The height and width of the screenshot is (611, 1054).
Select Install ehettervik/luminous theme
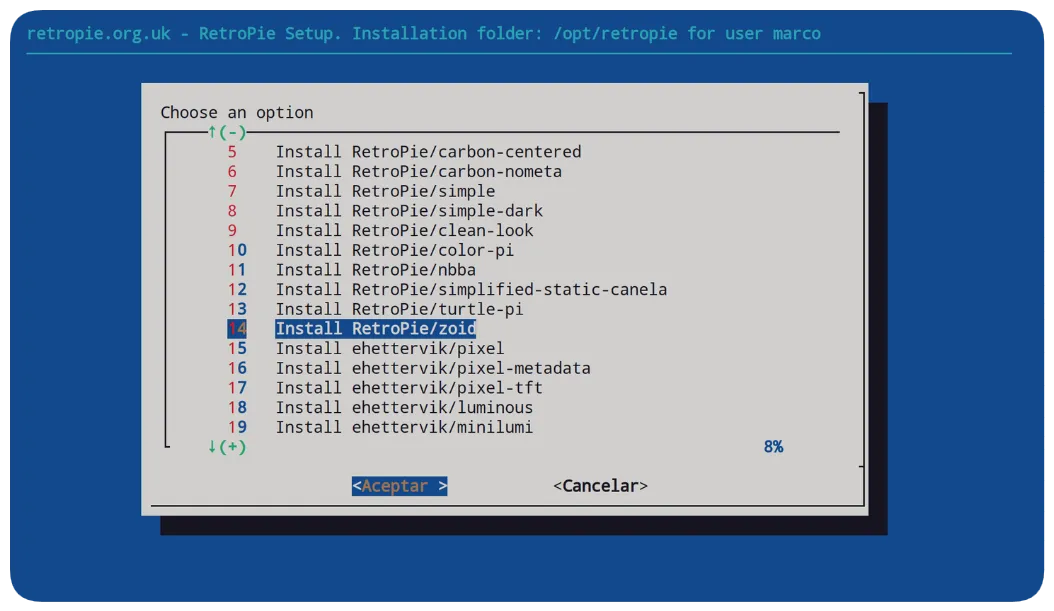tap(404, 407)
